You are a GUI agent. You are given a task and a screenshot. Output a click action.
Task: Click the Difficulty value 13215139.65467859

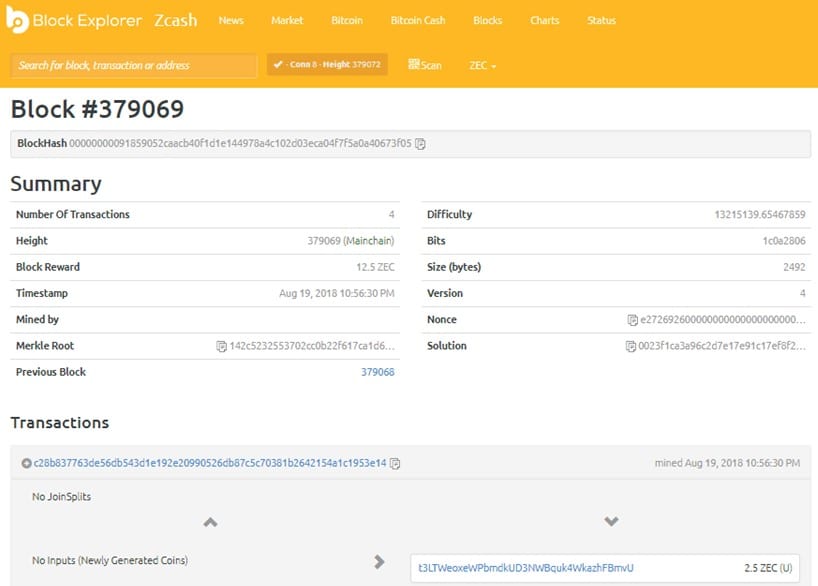(760, 214)
